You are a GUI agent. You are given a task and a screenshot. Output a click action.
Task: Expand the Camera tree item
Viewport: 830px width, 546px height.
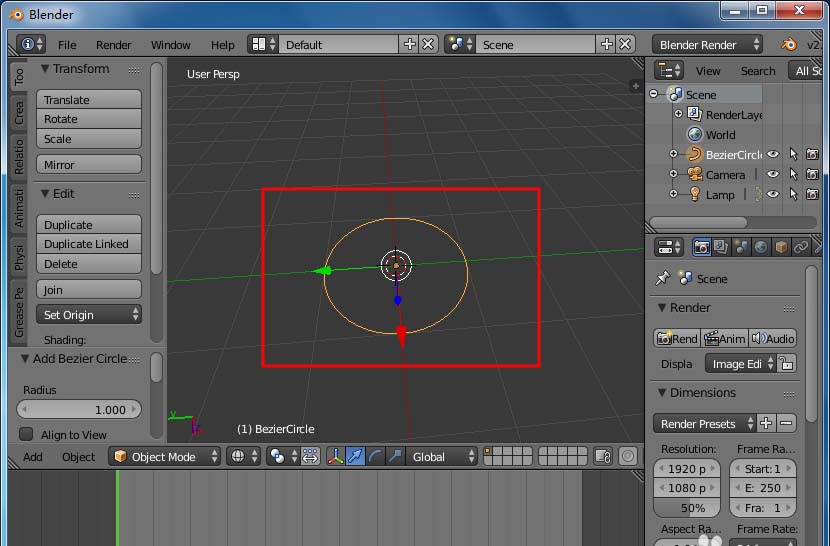click(x=673, y=174)
